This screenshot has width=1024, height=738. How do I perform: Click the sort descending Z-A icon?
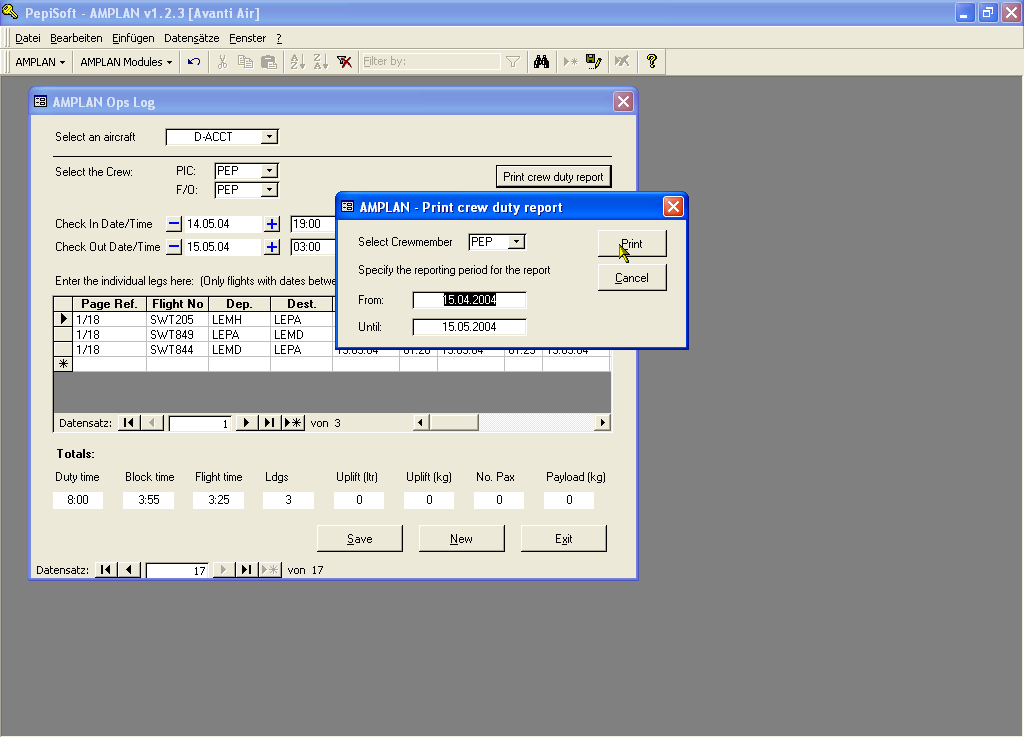pos(320,62)
